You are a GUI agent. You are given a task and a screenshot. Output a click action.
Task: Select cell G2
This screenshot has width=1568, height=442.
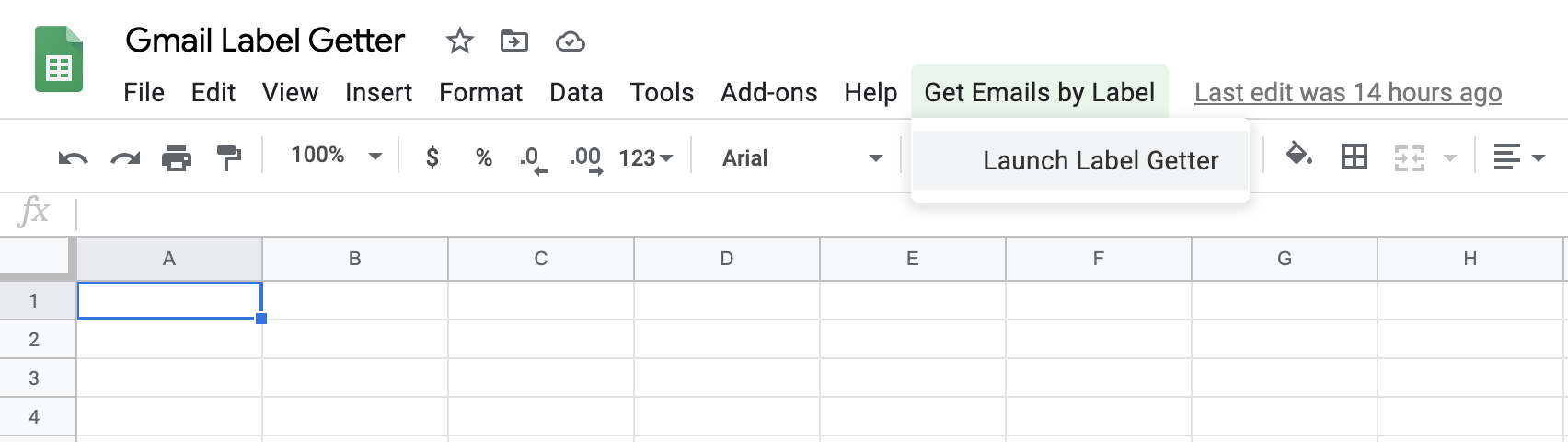pos(1285,339)
